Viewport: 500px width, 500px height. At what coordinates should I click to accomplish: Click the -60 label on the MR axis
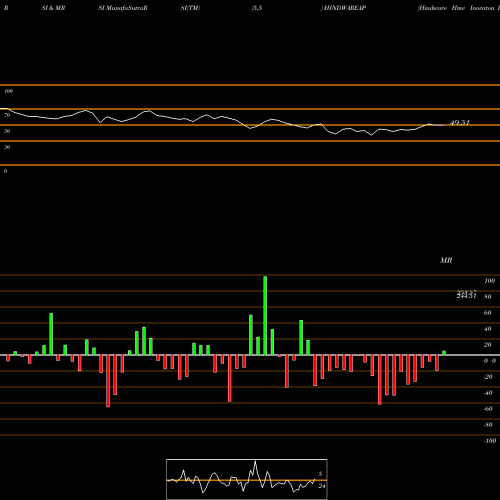coord(488,409)
